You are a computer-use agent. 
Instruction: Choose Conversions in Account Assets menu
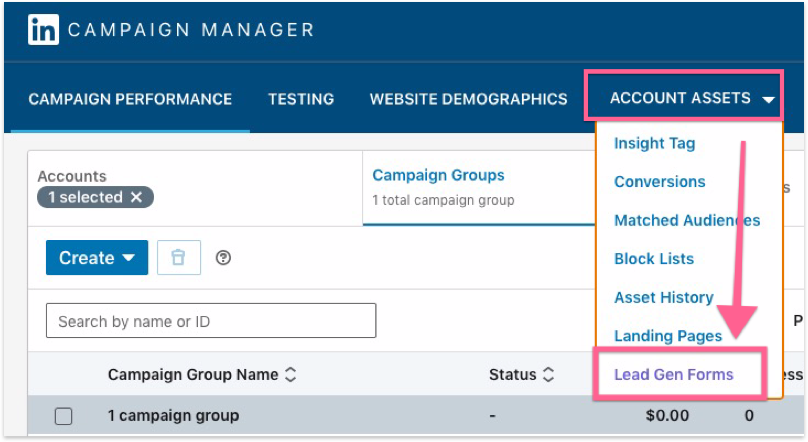659,182
